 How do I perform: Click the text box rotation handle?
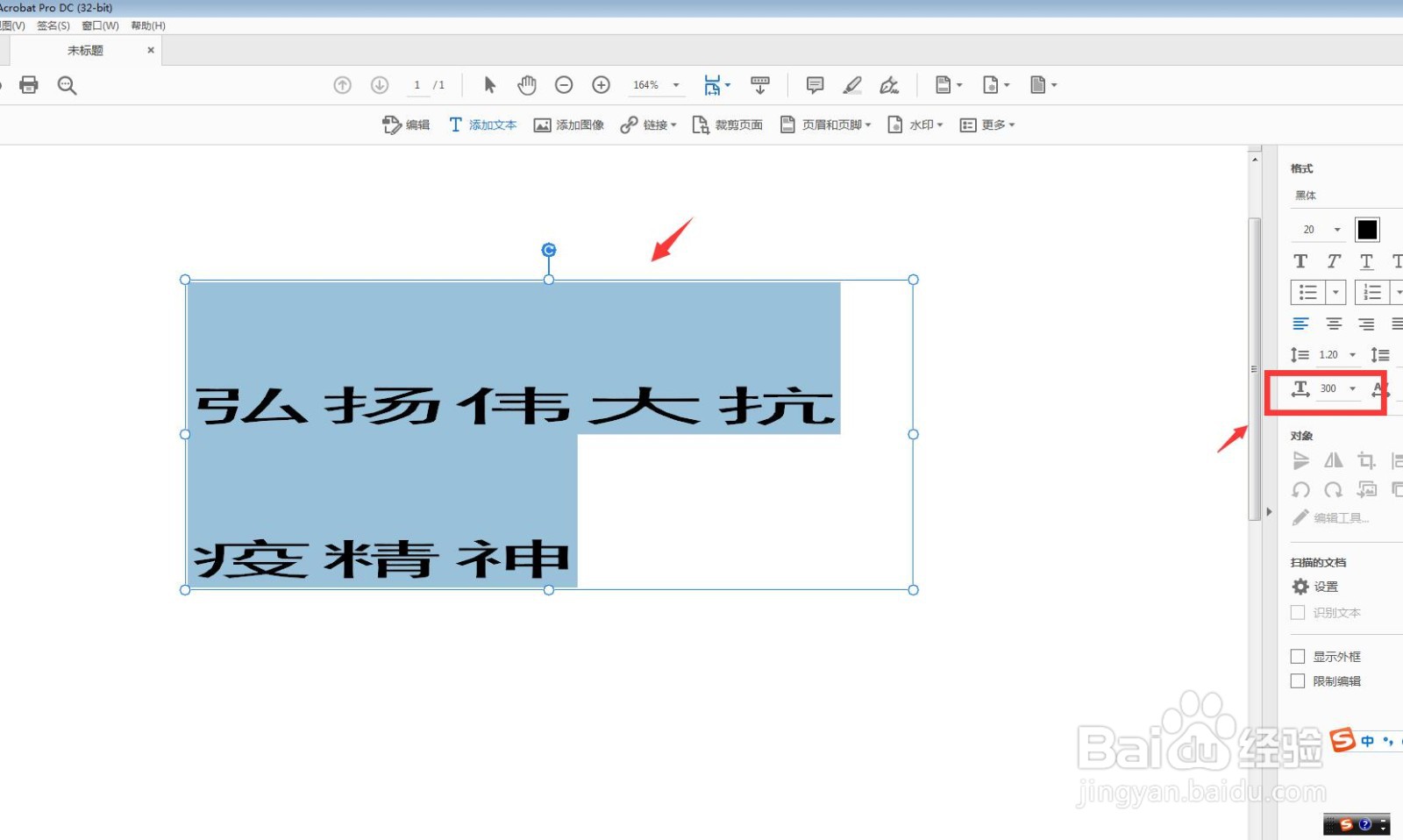[549, 250]
